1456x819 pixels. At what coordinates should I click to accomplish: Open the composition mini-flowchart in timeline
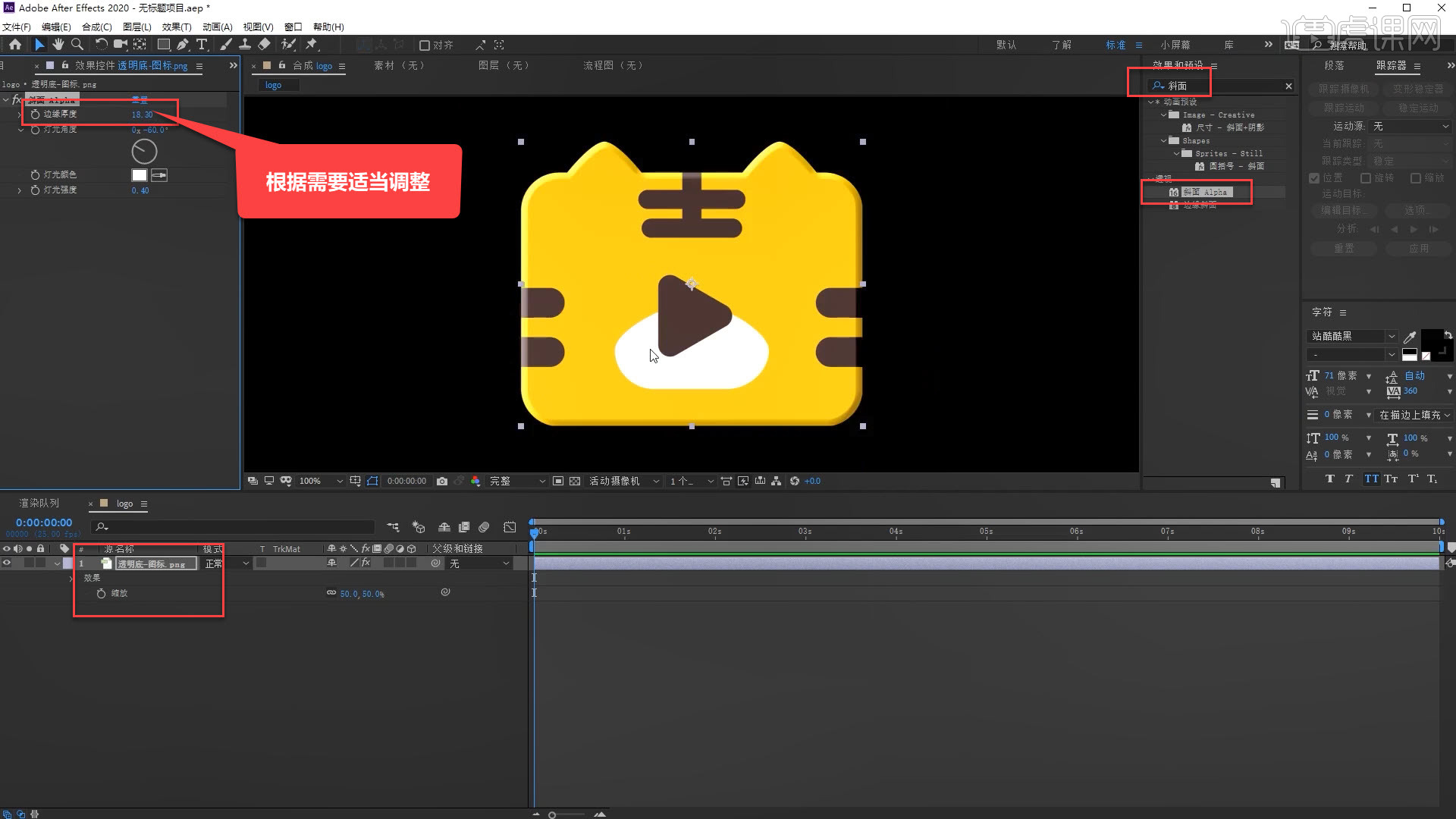pyautogui.click(x=393, y=527)
